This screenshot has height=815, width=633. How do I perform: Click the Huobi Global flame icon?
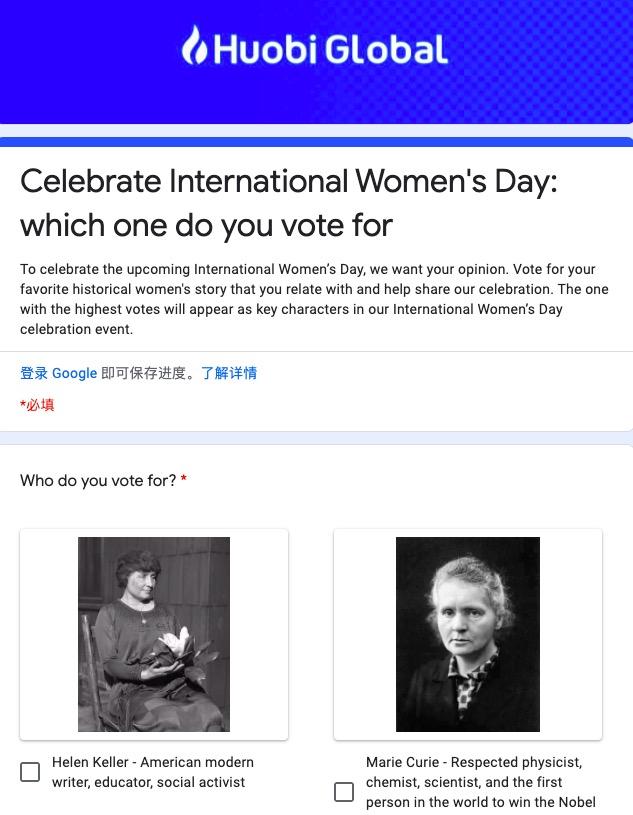(197, 45)
